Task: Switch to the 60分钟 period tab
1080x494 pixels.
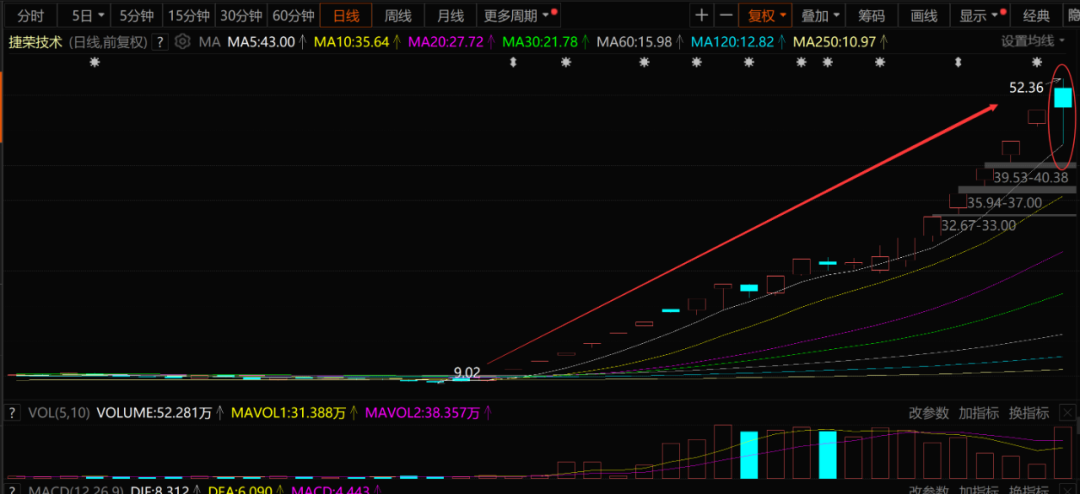Action: click(x=293, y=15)
